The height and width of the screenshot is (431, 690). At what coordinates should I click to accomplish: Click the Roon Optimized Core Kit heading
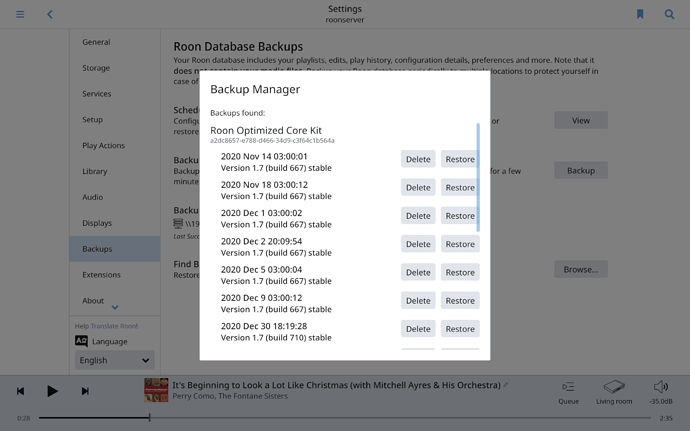266,130
